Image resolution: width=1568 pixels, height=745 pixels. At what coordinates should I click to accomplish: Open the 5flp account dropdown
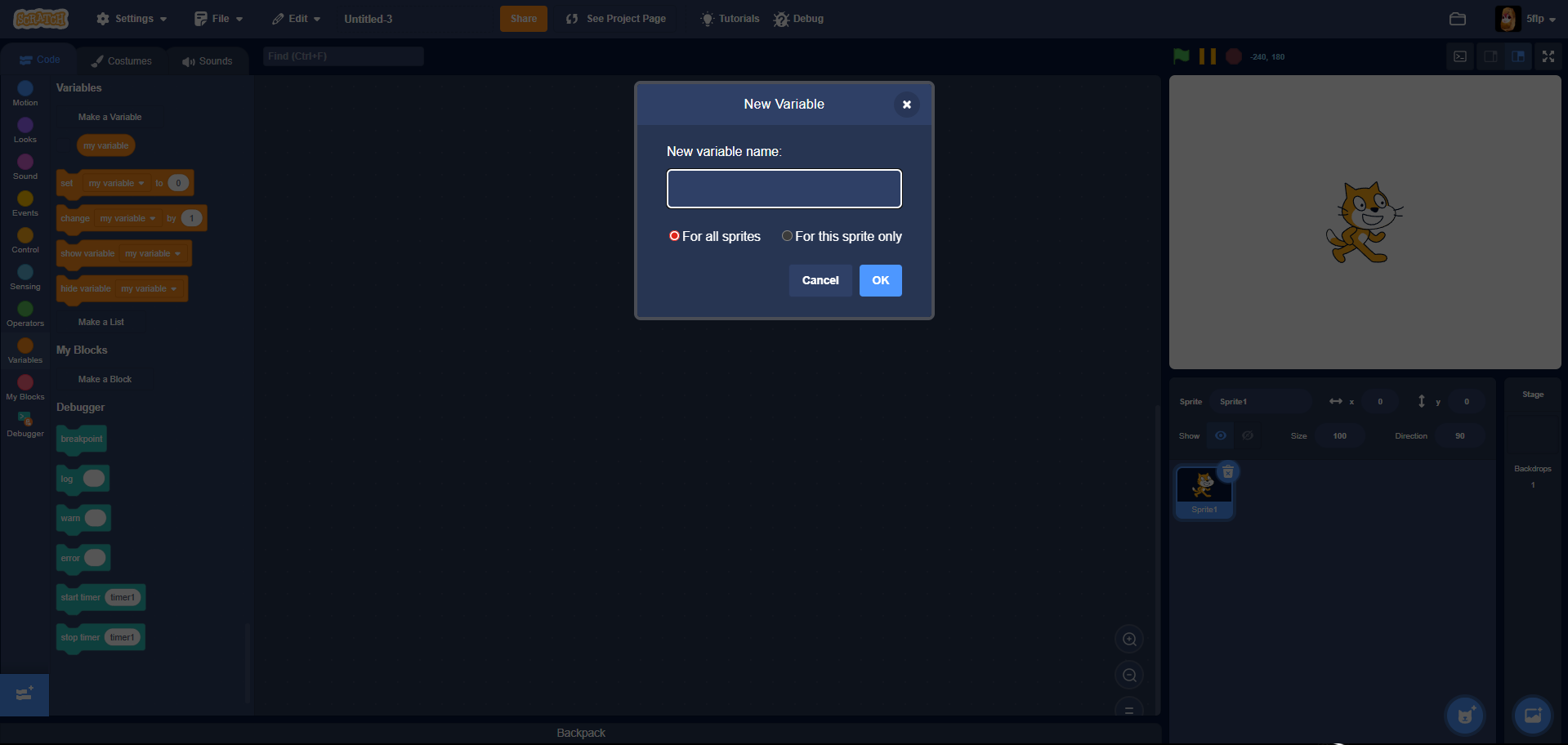click(1526, 19)
